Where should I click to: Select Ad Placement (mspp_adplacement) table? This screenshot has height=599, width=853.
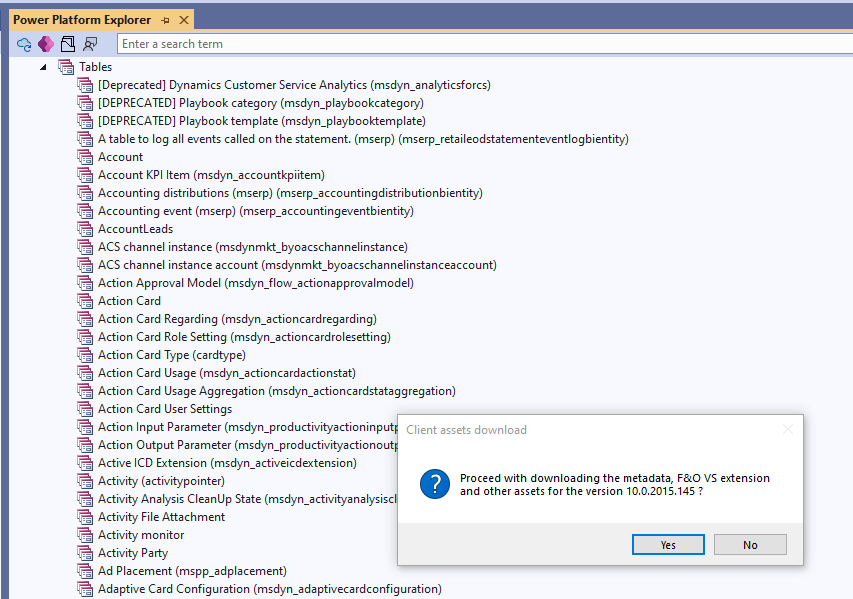click(x=192, y=571)
